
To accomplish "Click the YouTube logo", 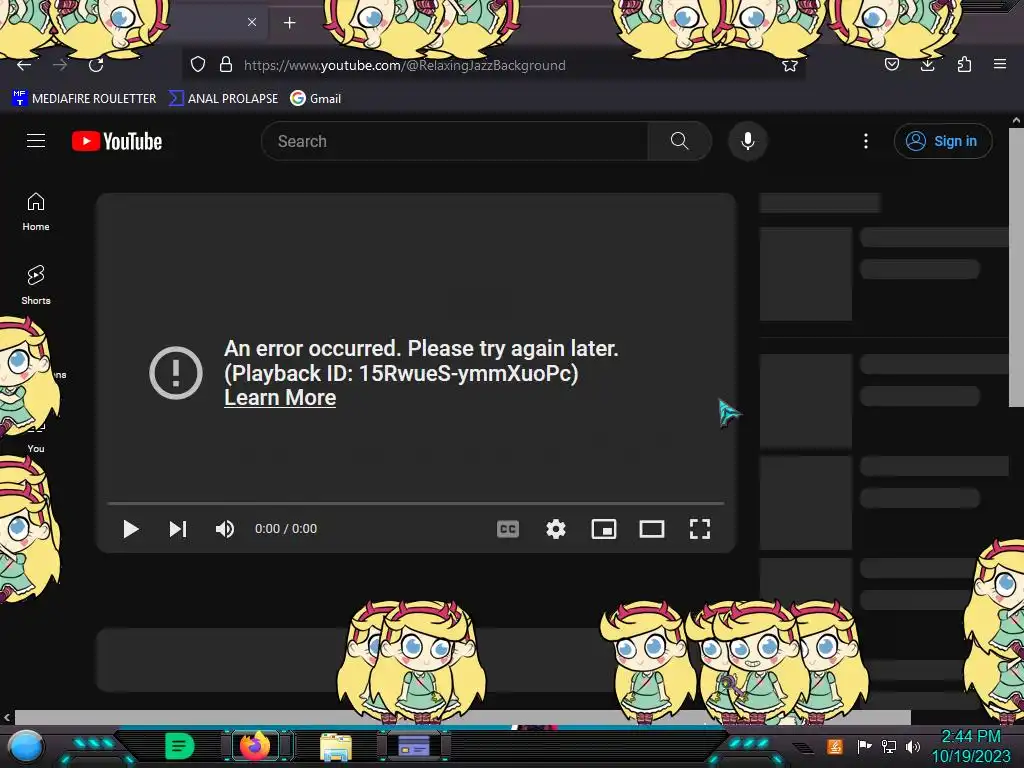I will click(x=117, y=141).
